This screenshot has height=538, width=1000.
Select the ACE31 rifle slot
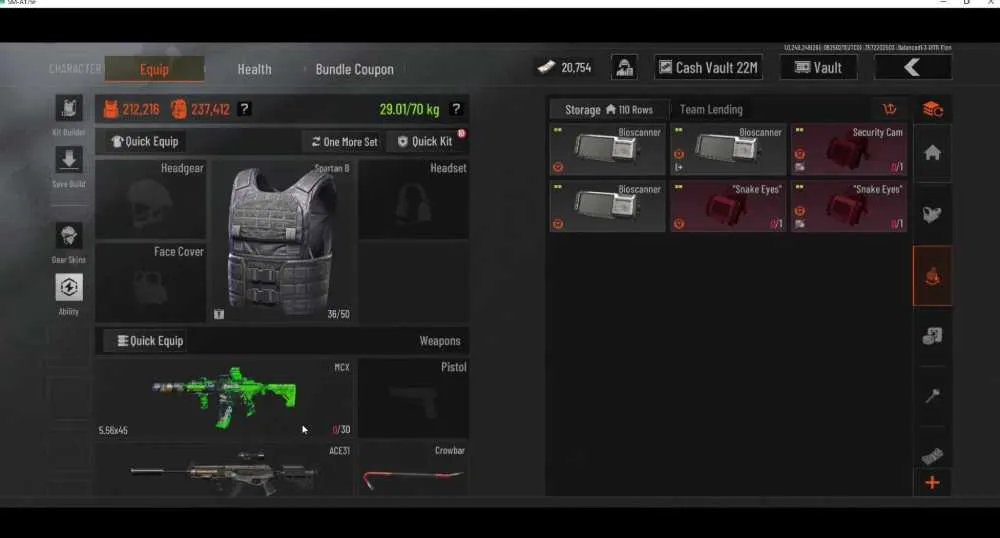(224, 469)
